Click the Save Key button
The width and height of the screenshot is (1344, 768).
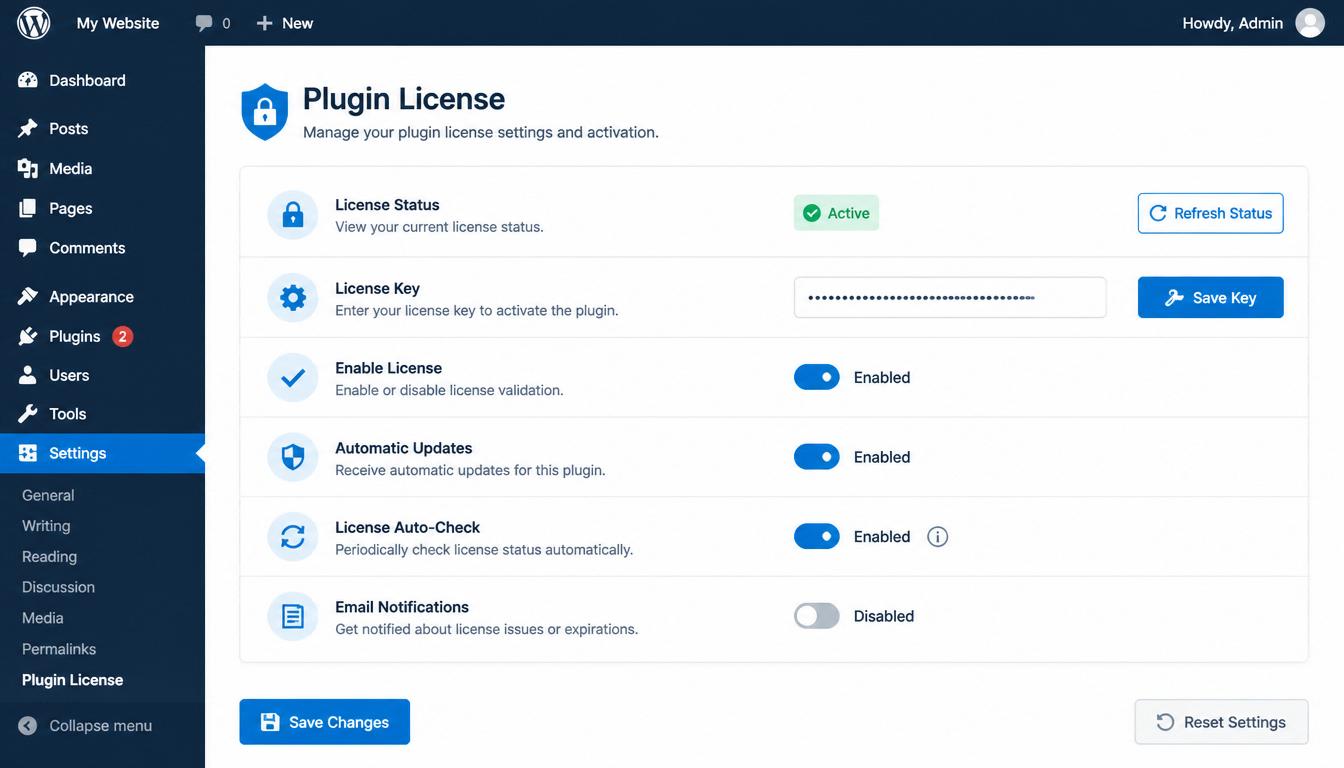point(1210,298)
